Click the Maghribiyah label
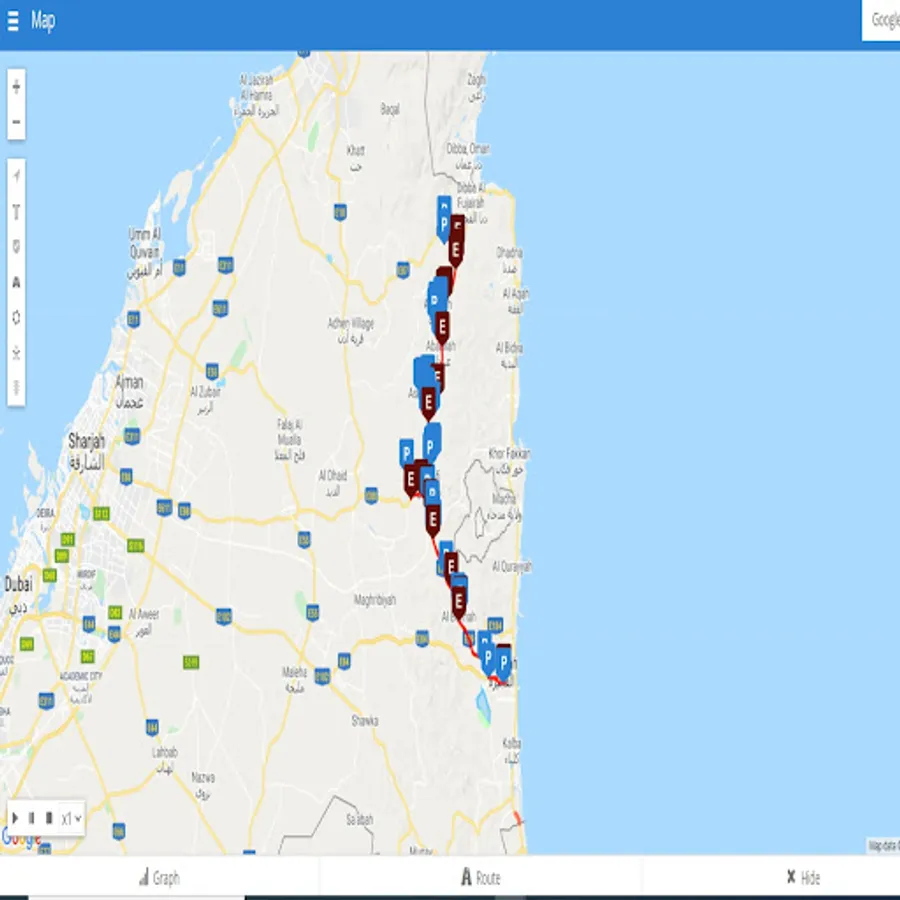This screenshot has height=900, width=900. pyautogui.click(x=375, y=600)
